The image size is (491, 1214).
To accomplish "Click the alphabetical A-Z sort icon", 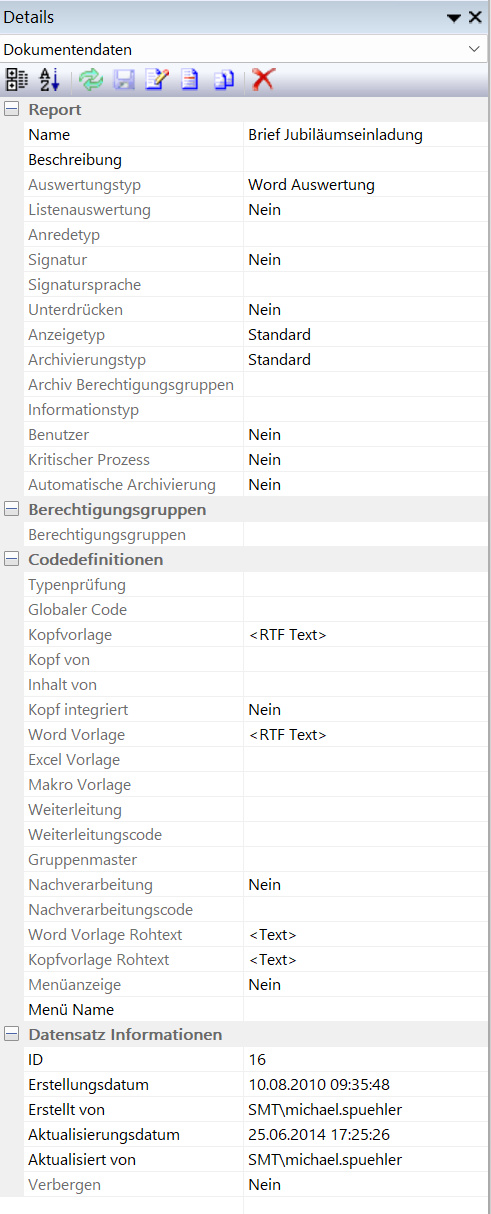I will coord(49,80).
